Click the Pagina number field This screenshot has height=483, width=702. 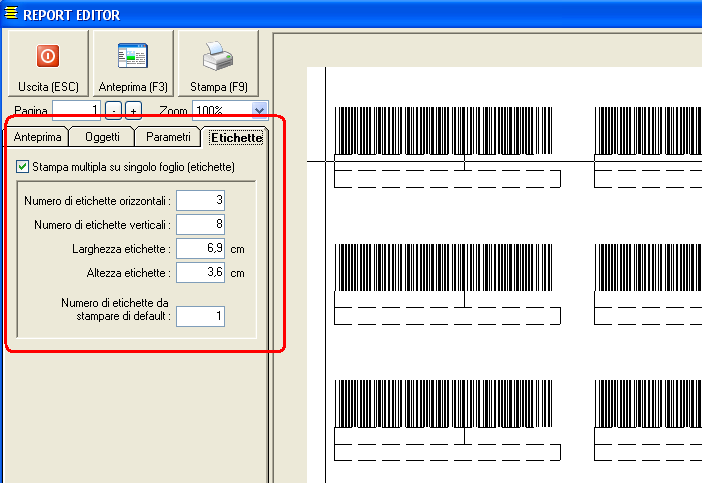[77, 110]
